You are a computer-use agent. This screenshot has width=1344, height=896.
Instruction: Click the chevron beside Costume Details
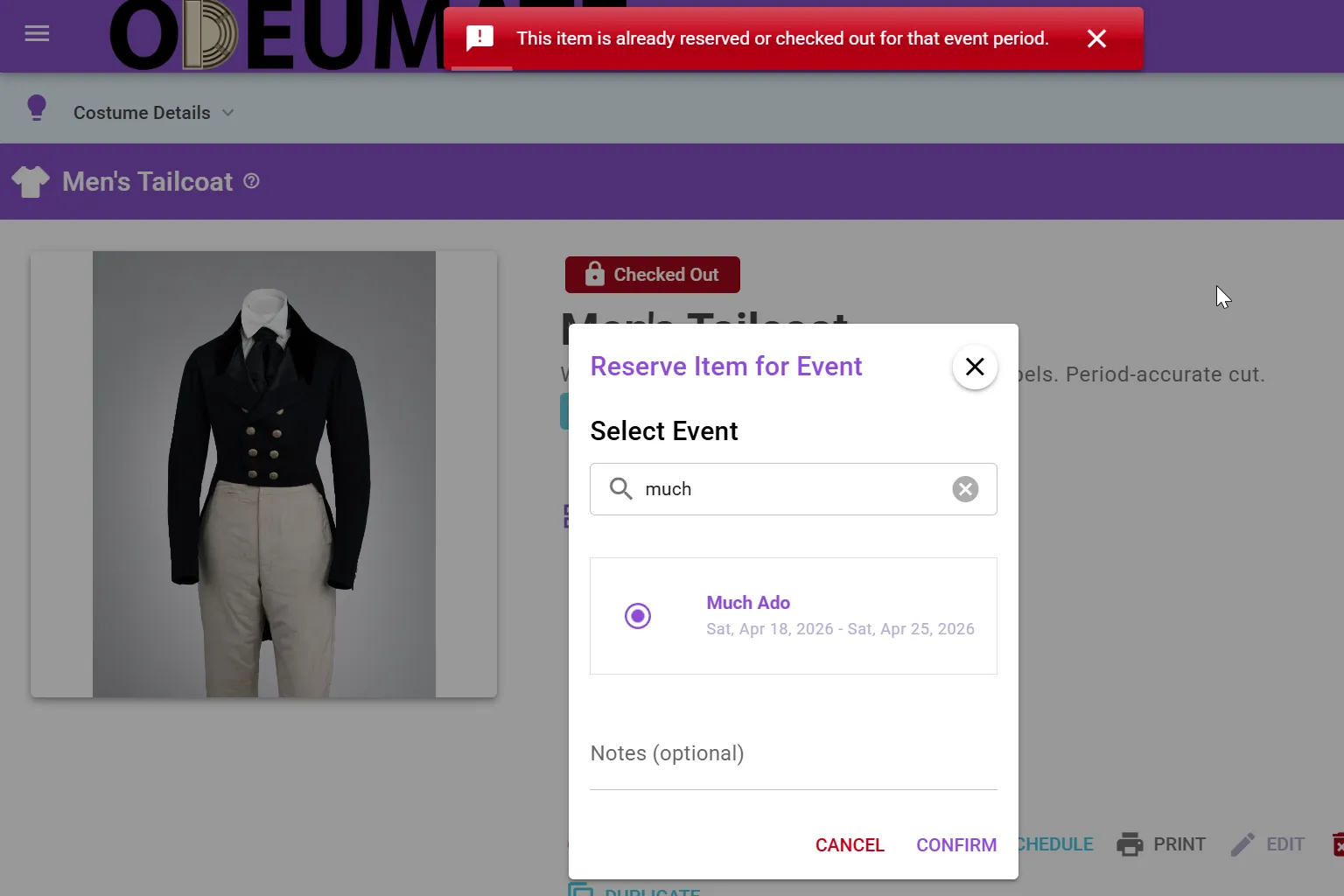tap(227, 113)
